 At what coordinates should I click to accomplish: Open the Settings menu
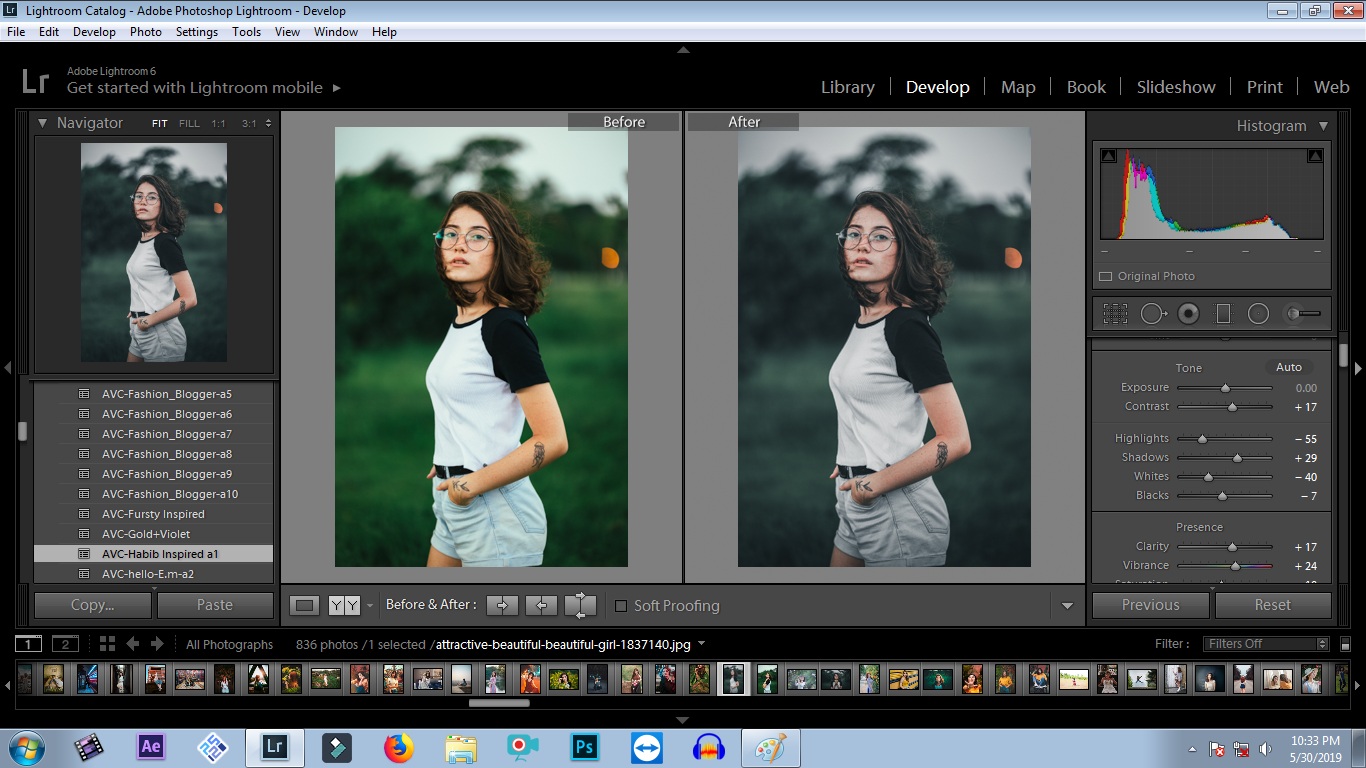pyautogui.click(x=197, y=32)
